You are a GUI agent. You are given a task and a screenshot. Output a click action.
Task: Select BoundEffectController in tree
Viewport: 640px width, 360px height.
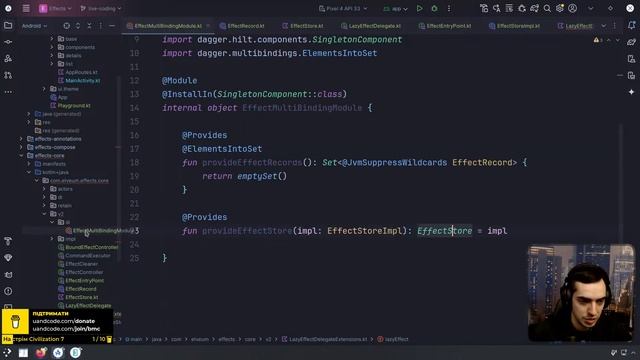(x=91, y=247)
